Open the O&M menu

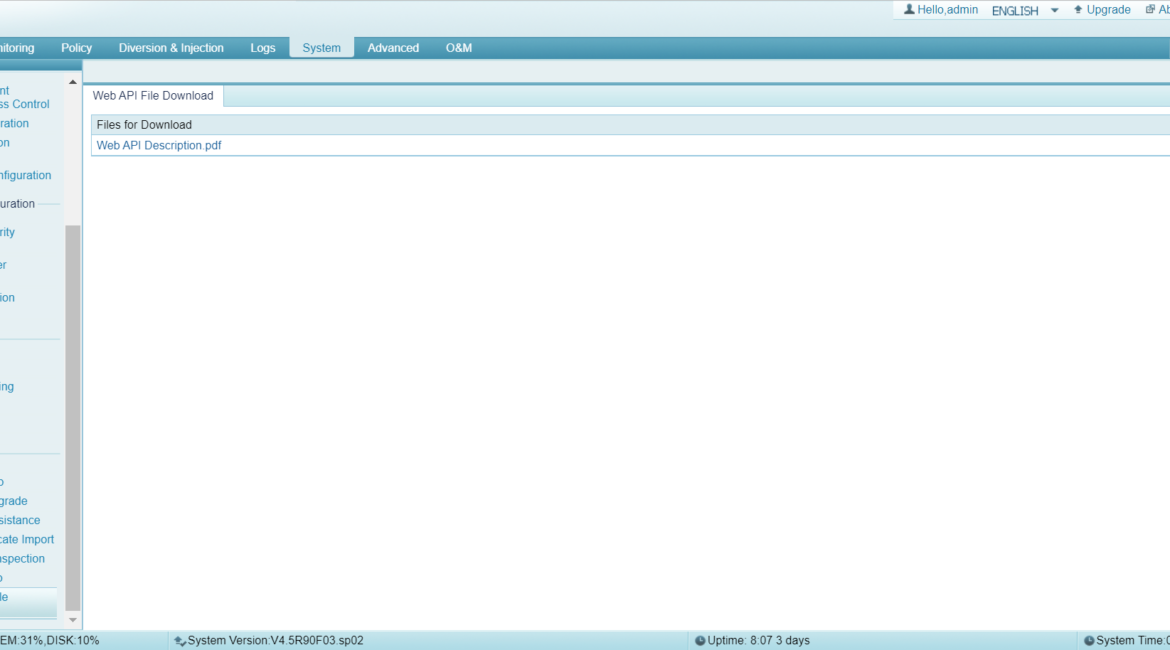(x=459, y=47)
